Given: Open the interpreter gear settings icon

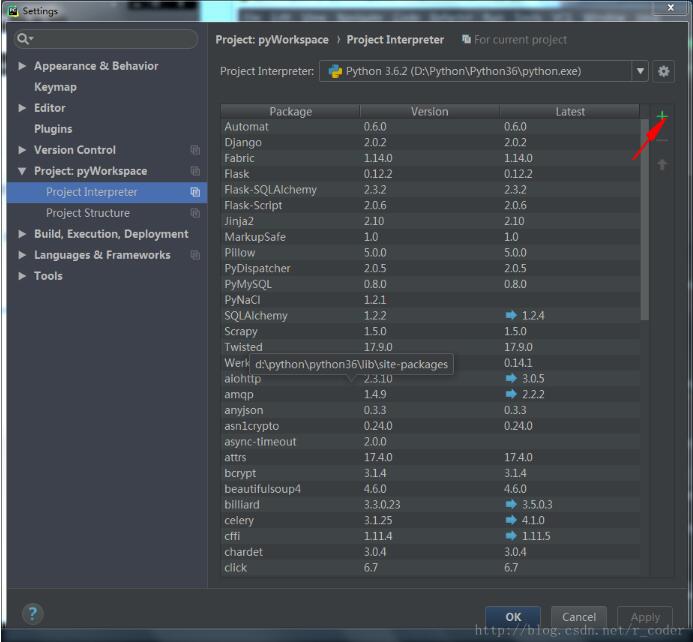Looking at the screenshot, I should [x=663, y=71].
